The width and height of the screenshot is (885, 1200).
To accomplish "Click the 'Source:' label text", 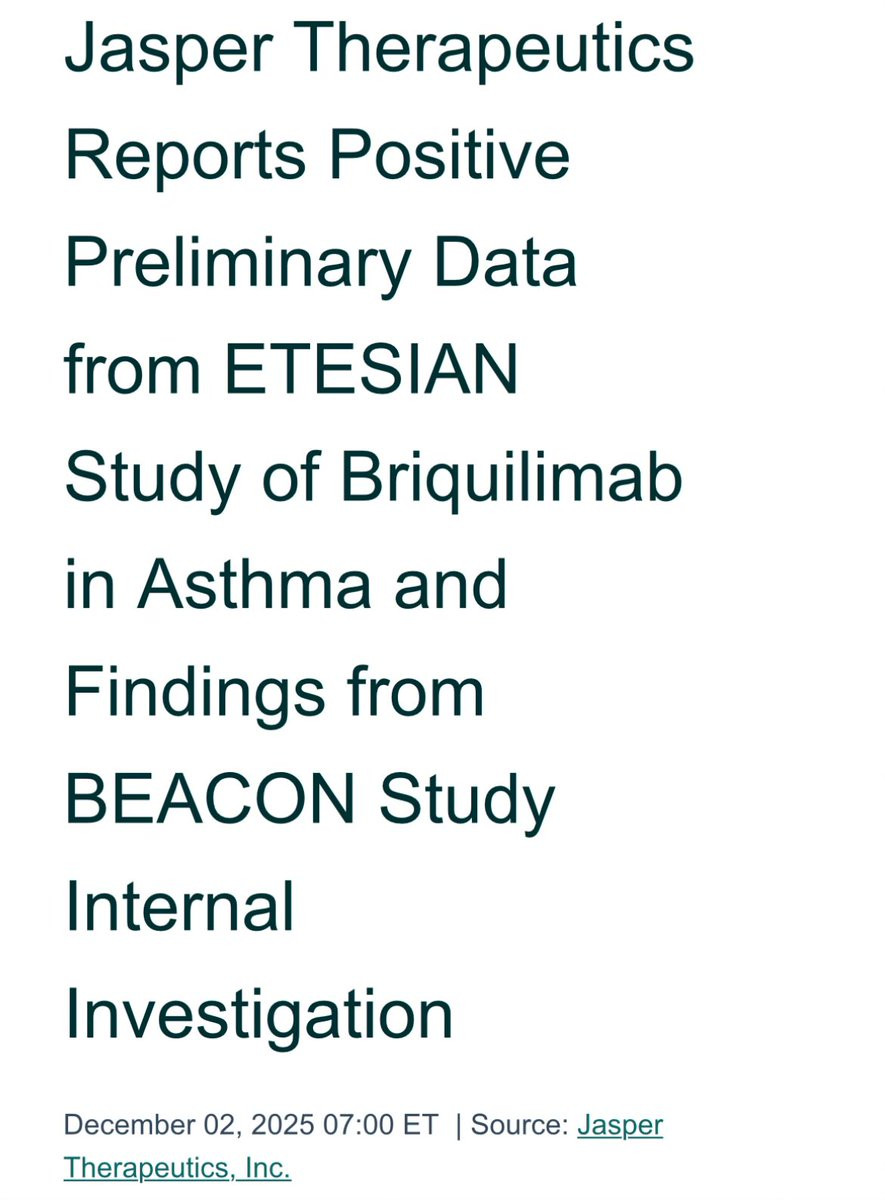I will [519, 1125].
